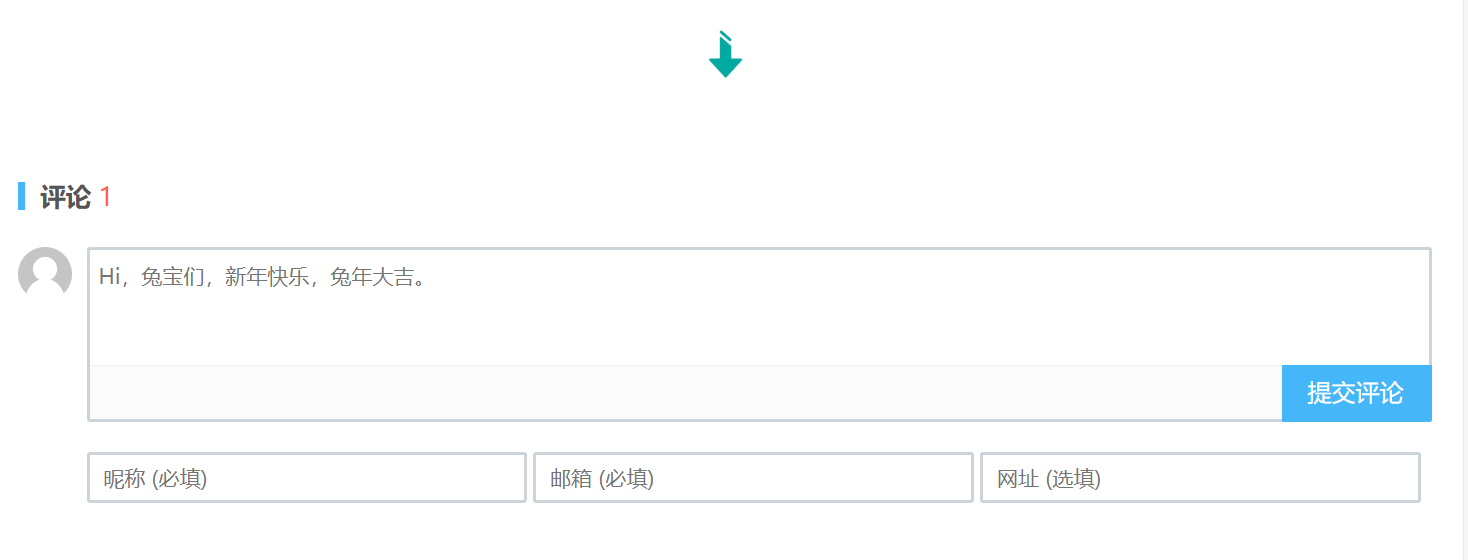Select the red comment count number 1
1468x560 pixels.
(x=105, y=197)
